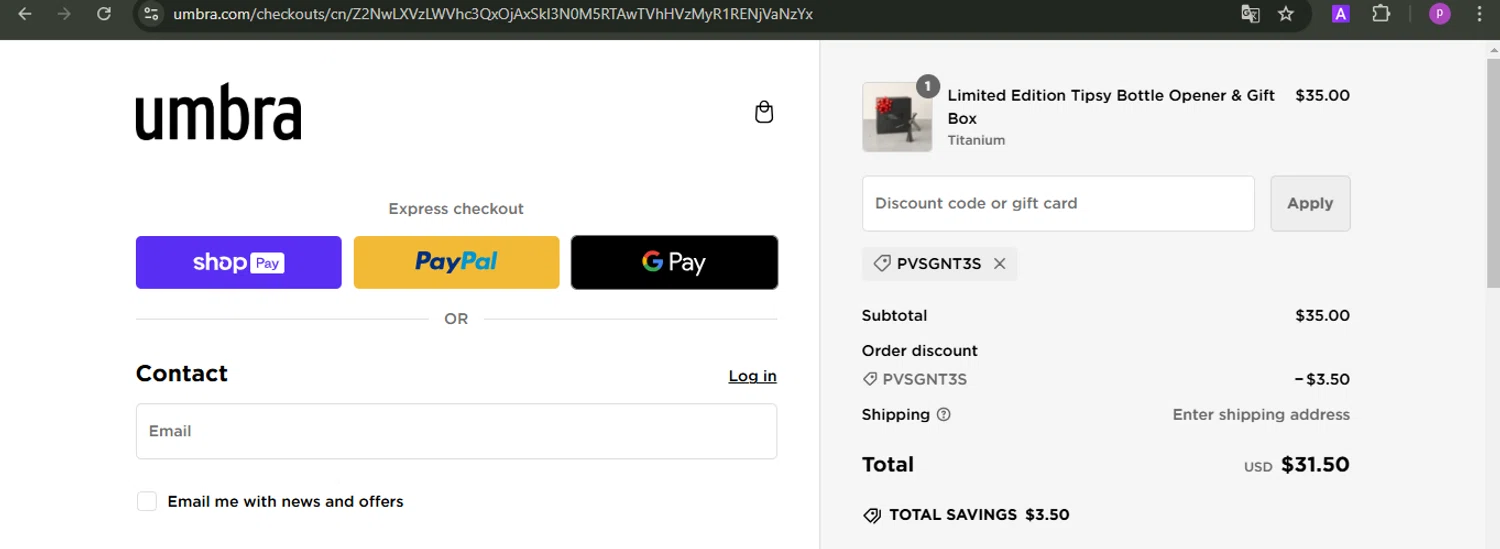This screenshot has height=549, width=1500.
Task: Open the purple A extension icon
Action: (1341, 14)
